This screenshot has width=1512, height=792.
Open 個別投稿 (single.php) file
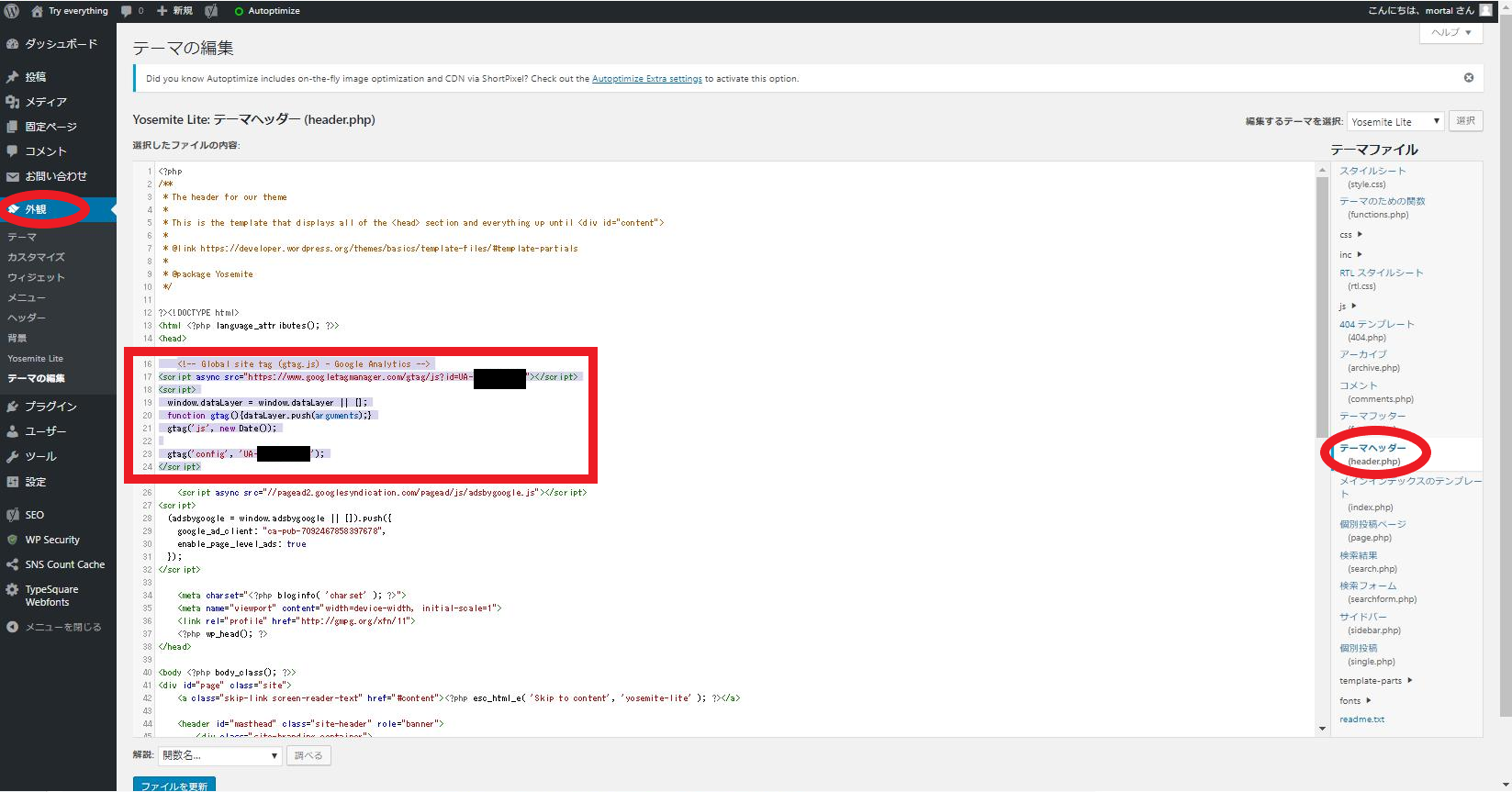click(1367, 654)
